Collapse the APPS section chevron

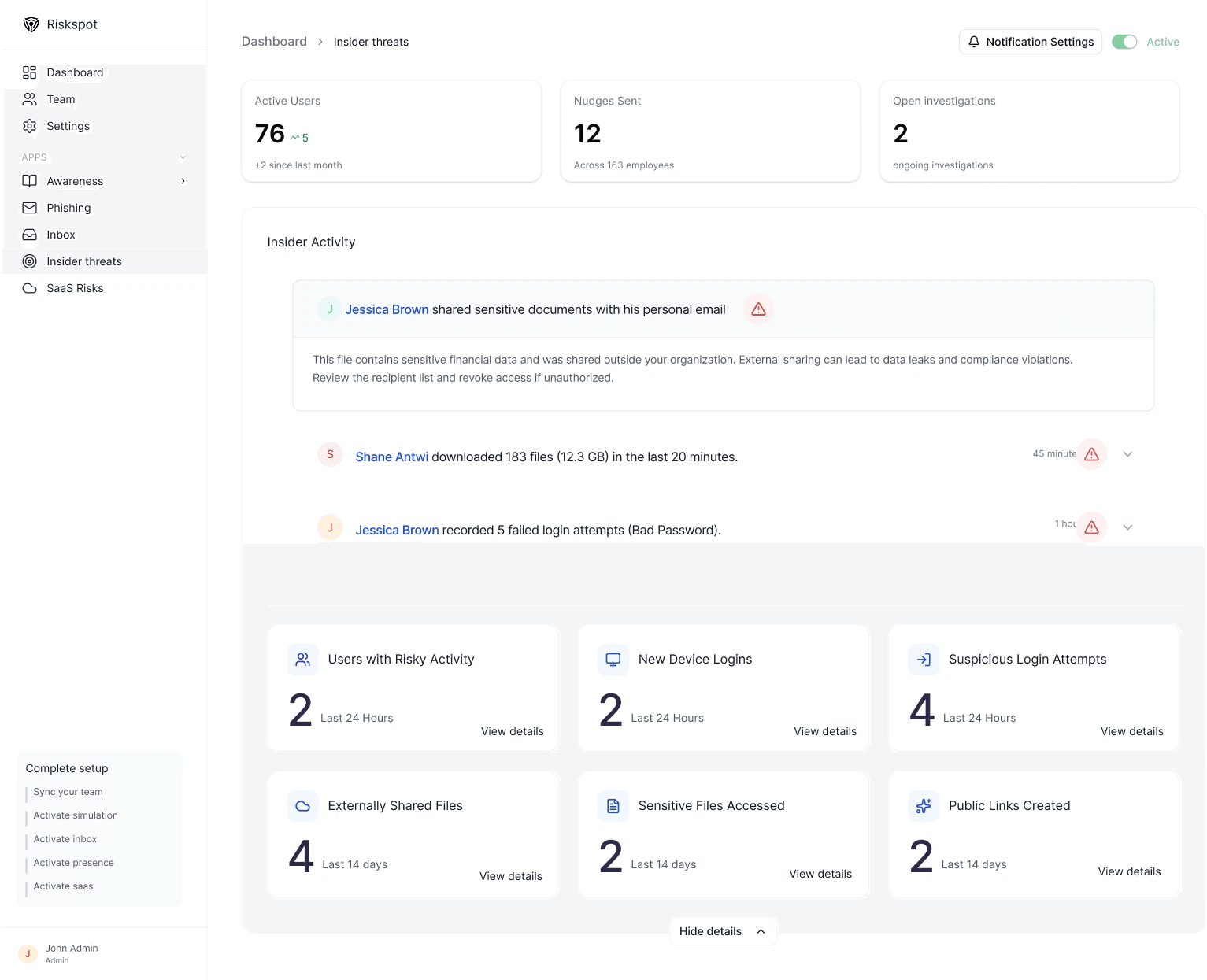(x=183, y=157)
